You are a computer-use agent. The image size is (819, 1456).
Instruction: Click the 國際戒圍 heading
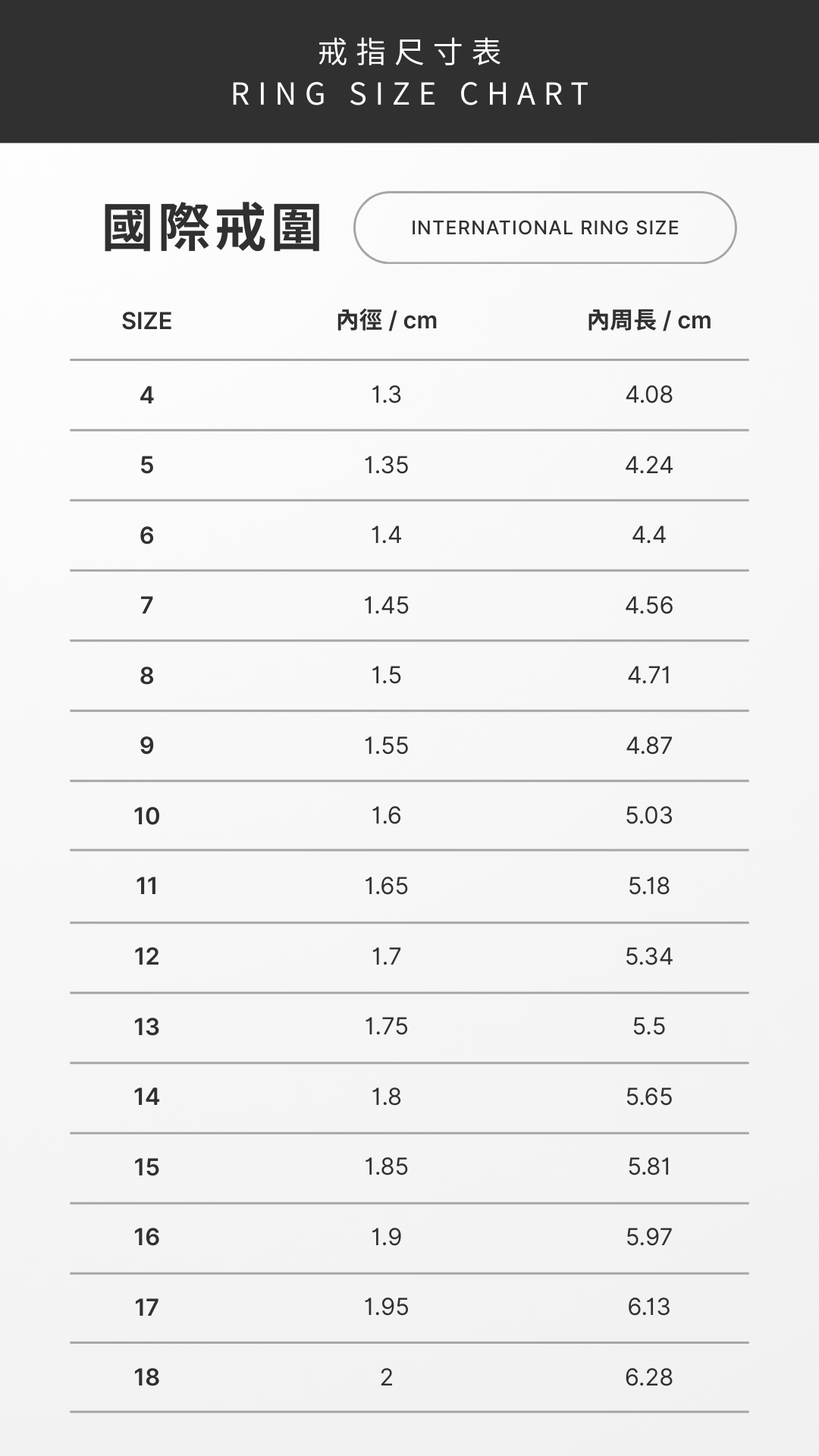(212, 227)
